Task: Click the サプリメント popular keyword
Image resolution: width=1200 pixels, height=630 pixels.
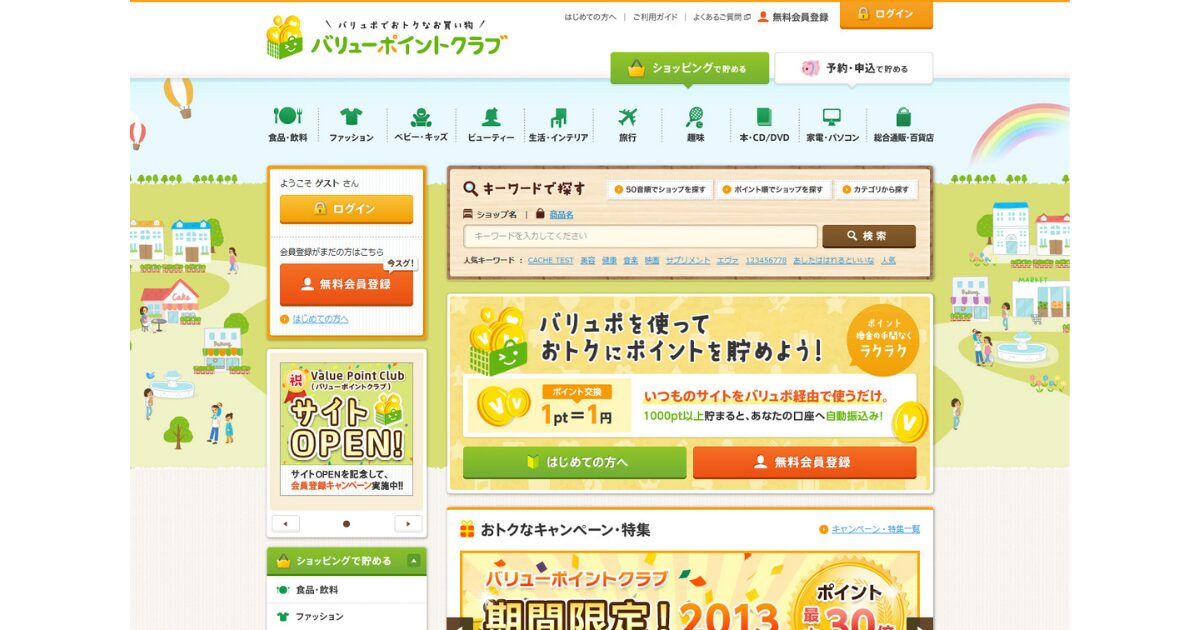Action: (x=688, y=260)
